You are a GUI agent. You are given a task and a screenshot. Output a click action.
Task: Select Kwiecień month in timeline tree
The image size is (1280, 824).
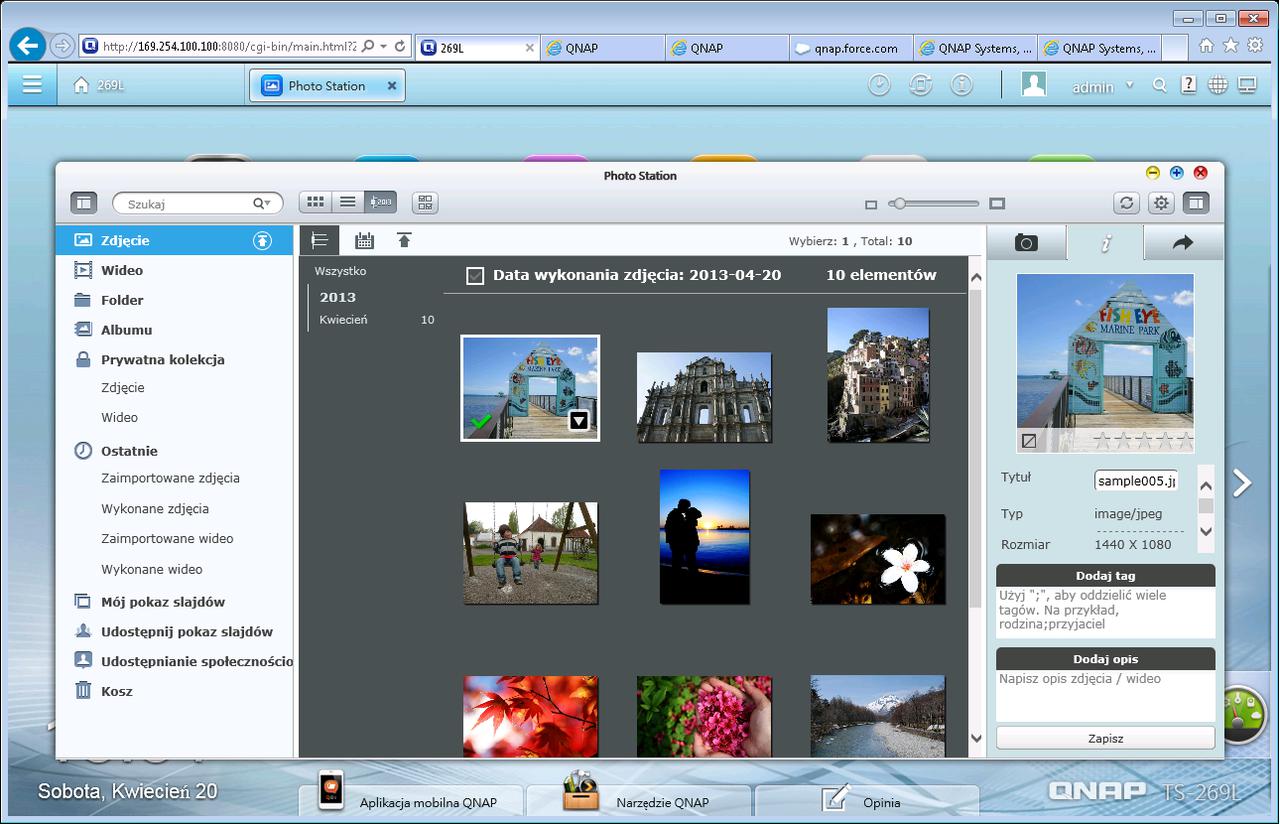pyautogui.click(x=343, y=320)
